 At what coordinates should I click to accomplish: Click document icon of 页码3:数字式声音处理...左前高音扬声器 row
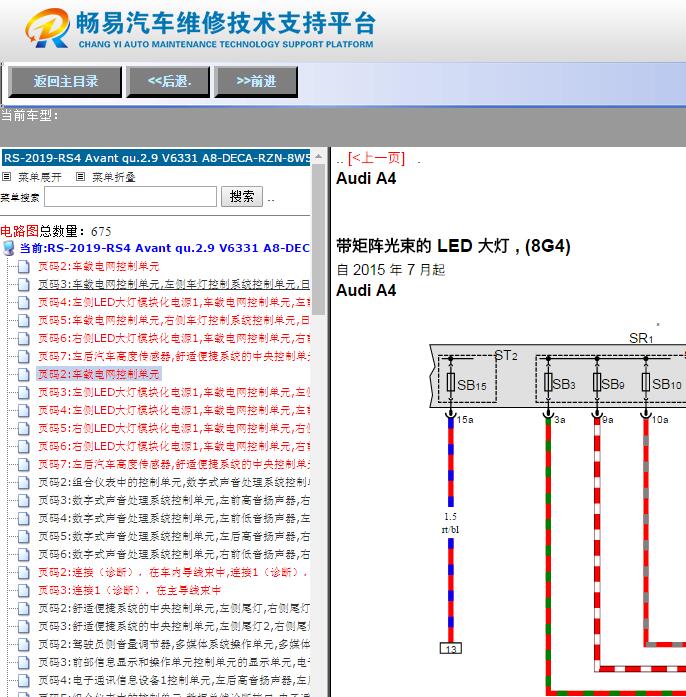click(x=24, y=501)
